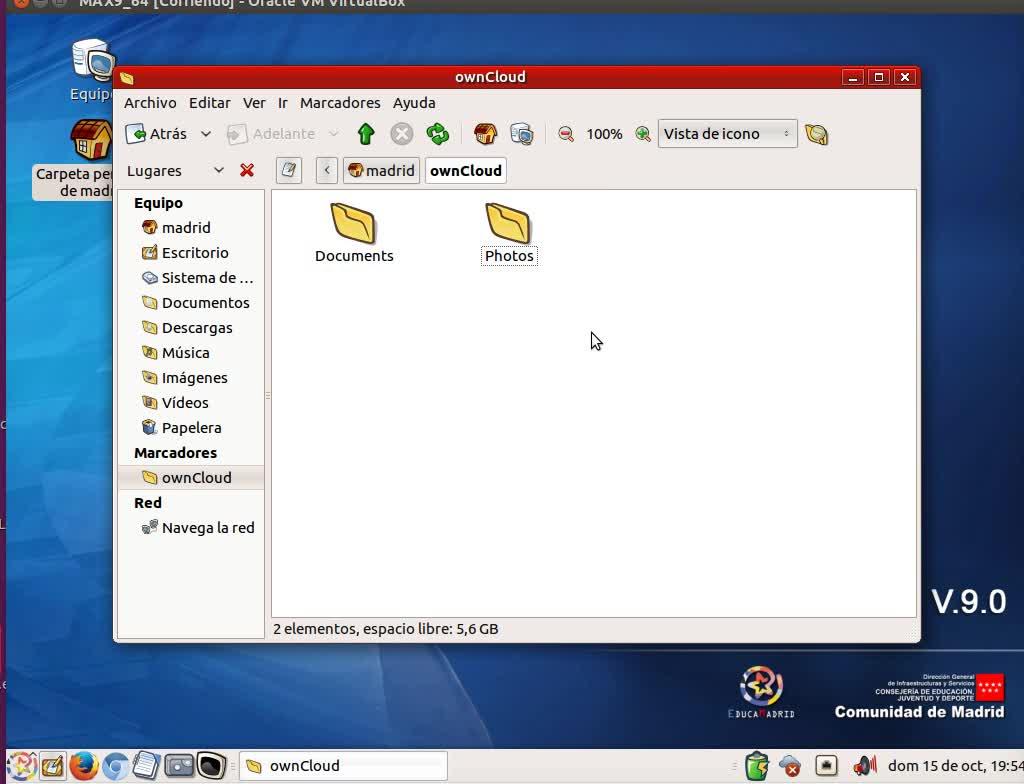The width and height of the screenshot is (1024, 784).
Task: Select Descargas in the sidebar
Action: [x=197, y=328]
